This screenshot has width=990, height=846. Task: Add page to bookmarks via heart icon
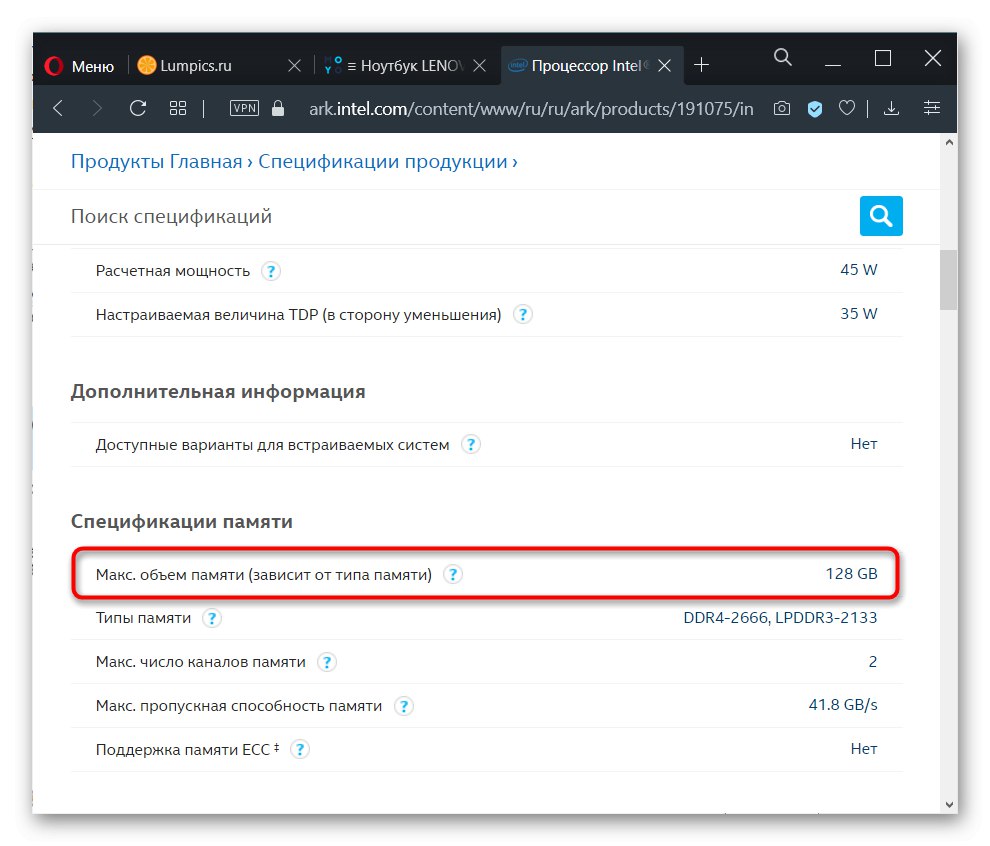click(x=847, y=108)
